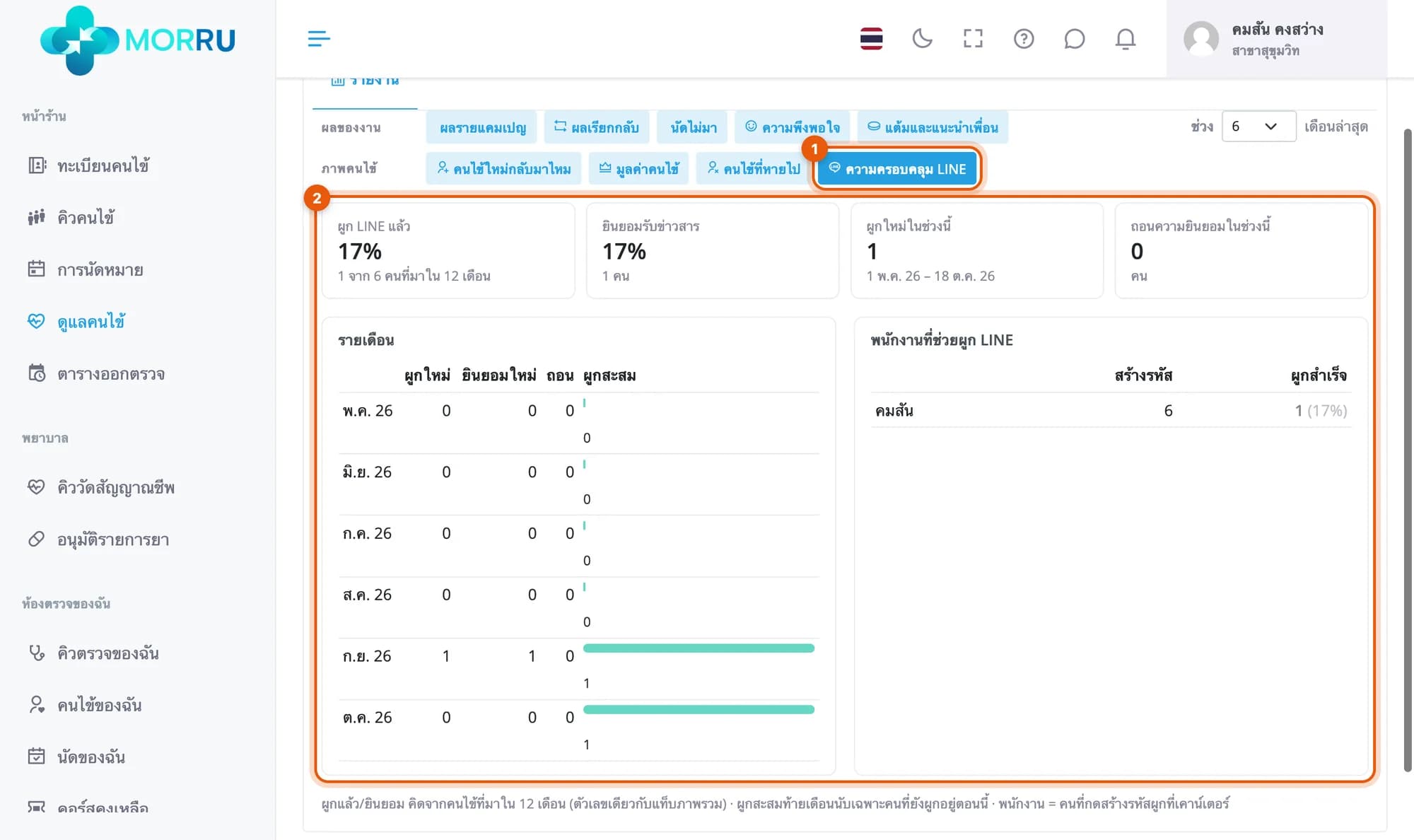Collapse sidebar with hamburger menu icon
Viewport: 1414px width, 840px height.
pos(319,38)
